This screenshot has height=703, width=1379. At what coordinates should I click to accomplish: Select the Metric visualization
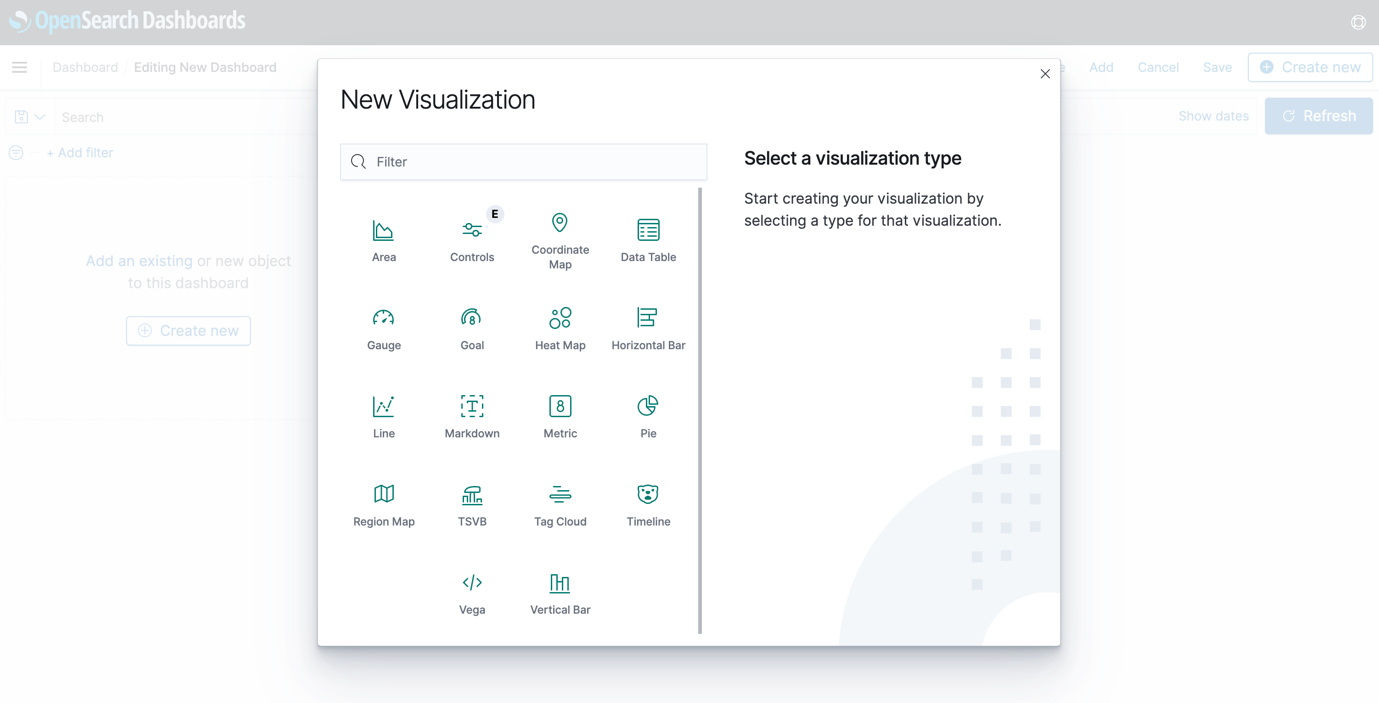560,417
